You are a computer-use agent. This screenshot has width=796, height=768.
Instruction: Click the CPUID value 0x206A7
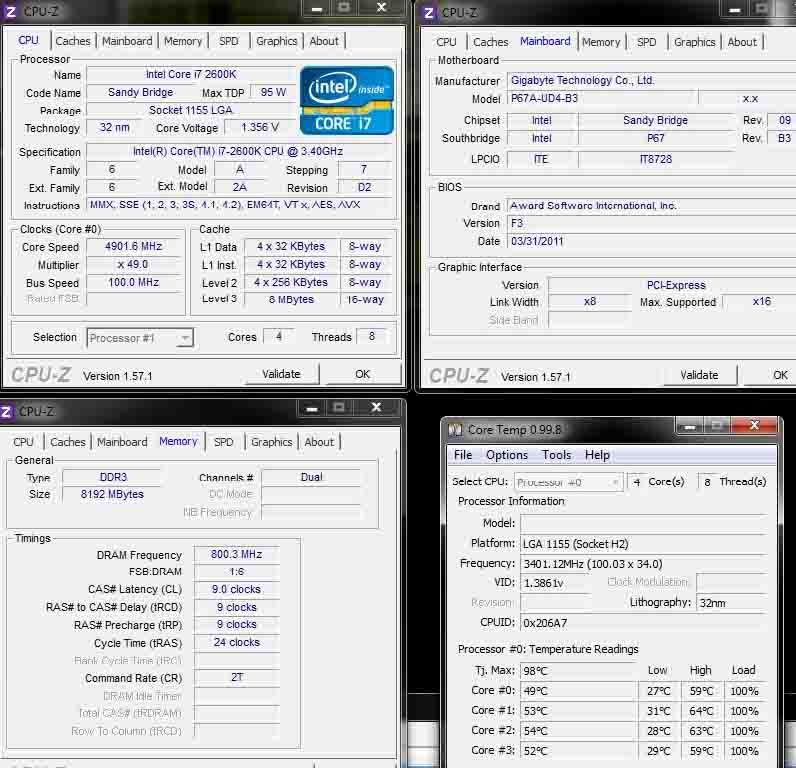coord(644,623)
